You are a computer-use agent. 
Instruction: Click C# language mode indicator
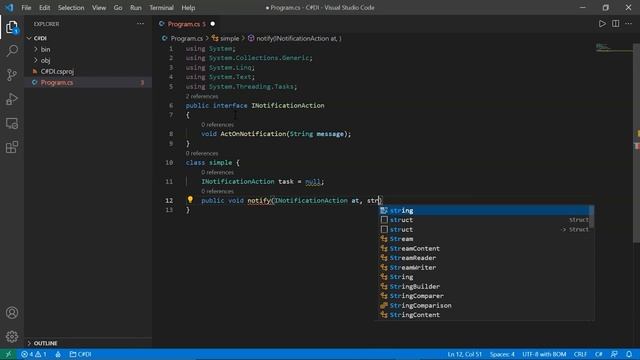[x=599, y=354]
